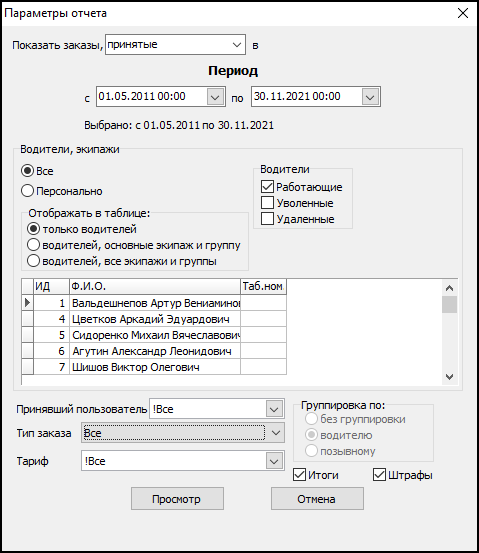Click the 'Отмена' button
The height and width of the screenshot is (553, 479).
(x=317, y=499)
